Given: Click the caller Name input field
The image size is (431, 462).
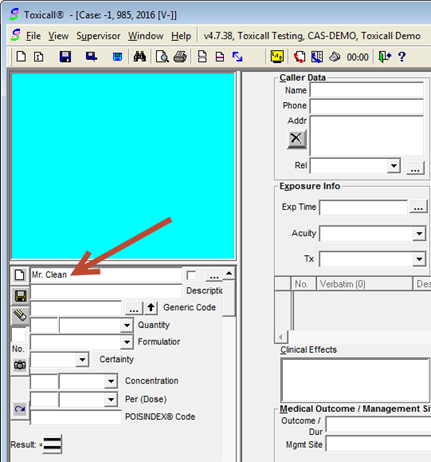Looking at the screenshot, I should click(367, 90).
